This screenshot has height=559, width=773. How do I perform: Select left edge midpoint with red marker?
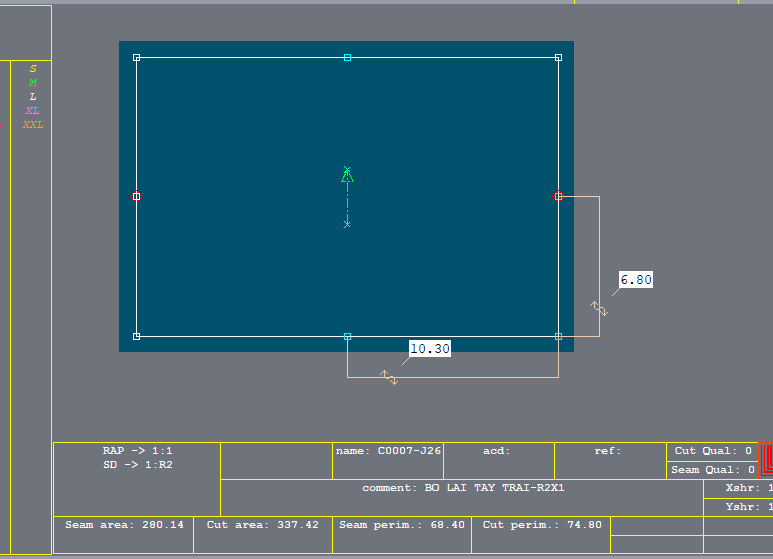tap(137, 197)
